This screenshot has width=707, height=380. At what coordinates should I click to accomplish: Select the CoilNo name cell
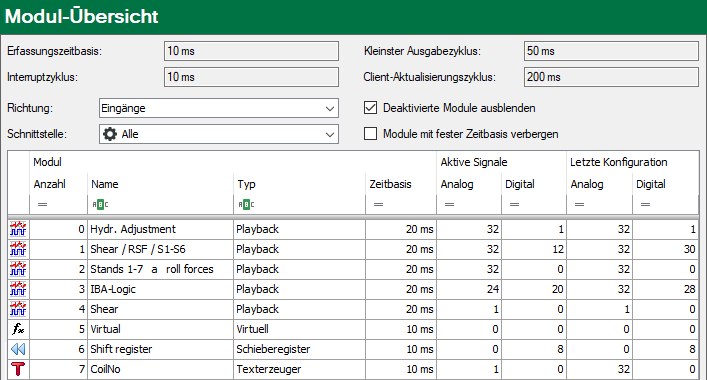click(161, 369)
